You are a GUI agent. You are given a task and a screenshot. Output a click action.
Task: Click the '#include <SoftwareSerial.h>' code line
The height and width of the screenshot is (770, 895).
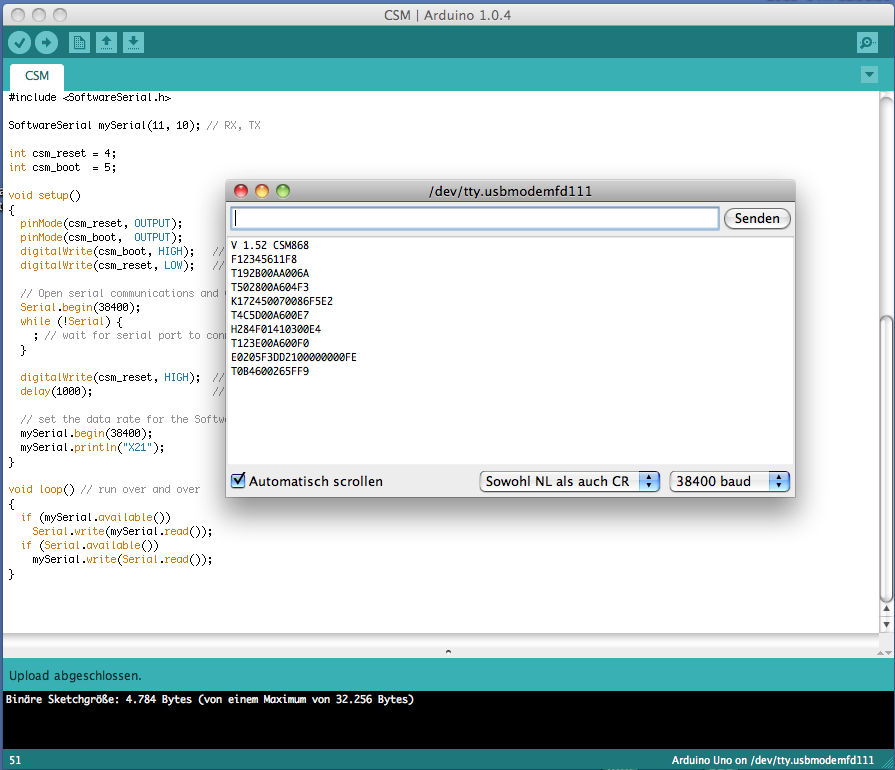click(90, 97)
